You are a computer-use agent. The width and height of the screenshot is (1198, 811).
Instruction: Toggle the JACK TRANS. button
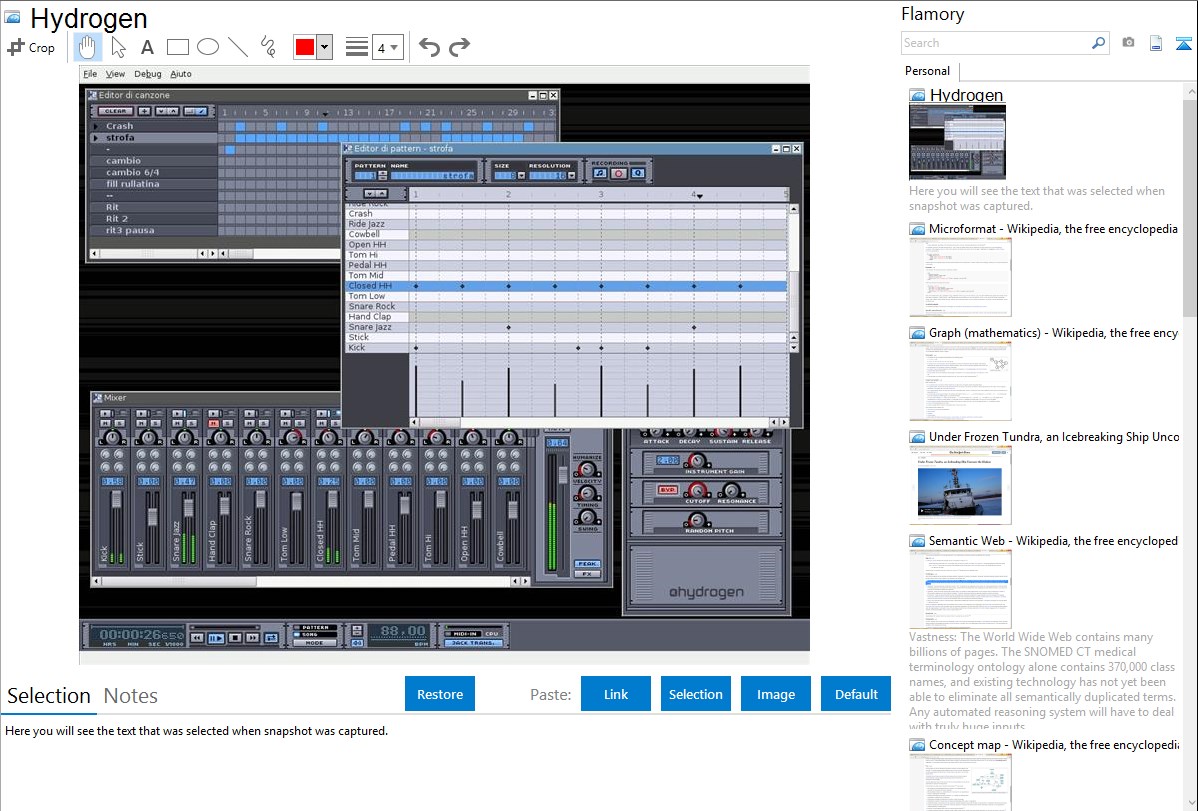point(473,643)
